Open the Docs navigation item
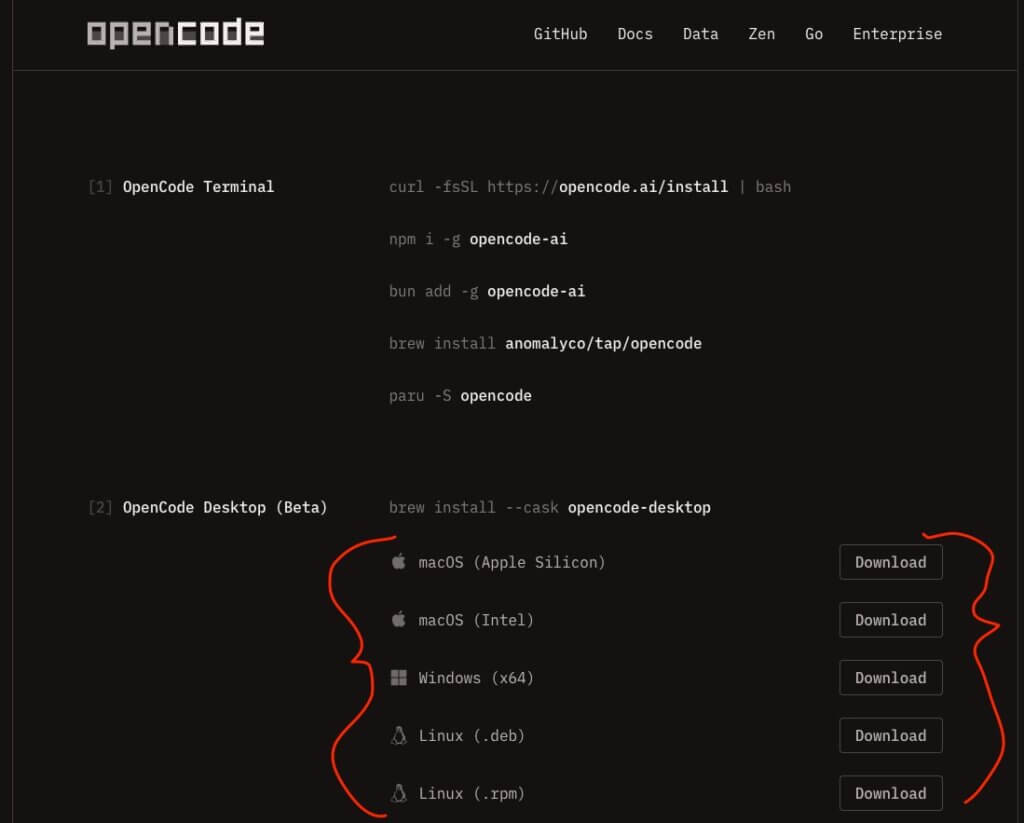1024x823 pixels. 635,34
